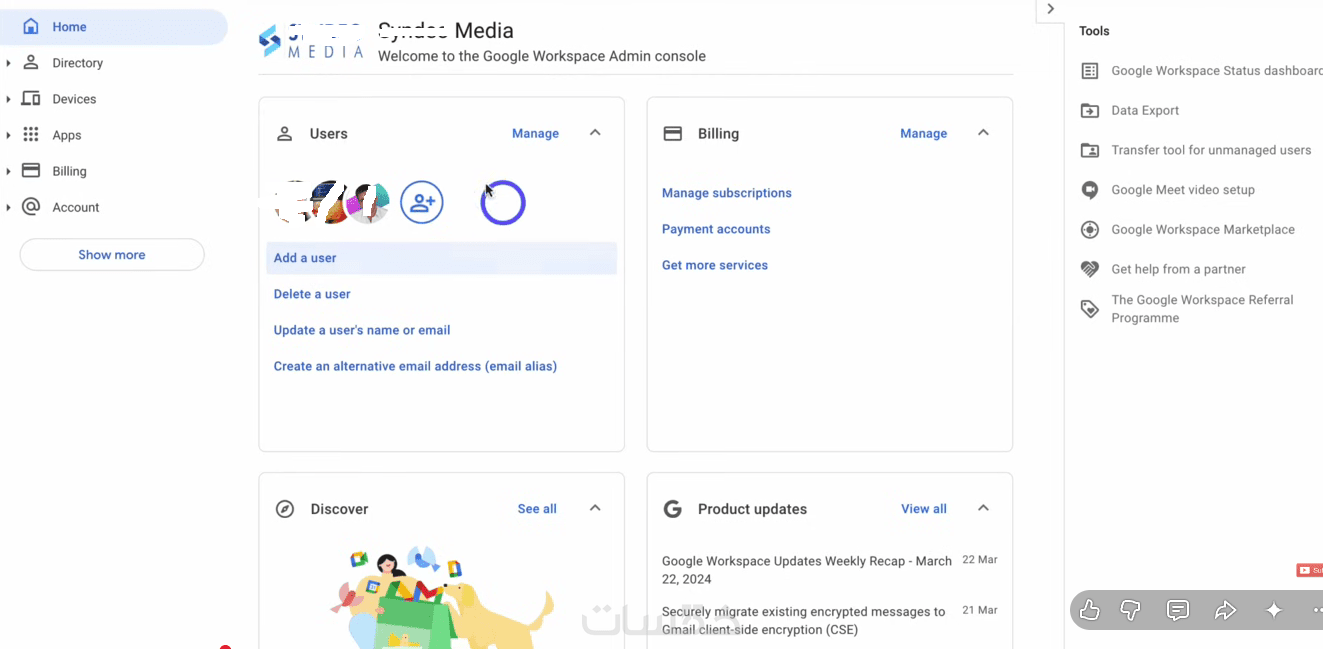1323x649 pixels.
Task: Click the Billing card header icon
Action: 673,133
